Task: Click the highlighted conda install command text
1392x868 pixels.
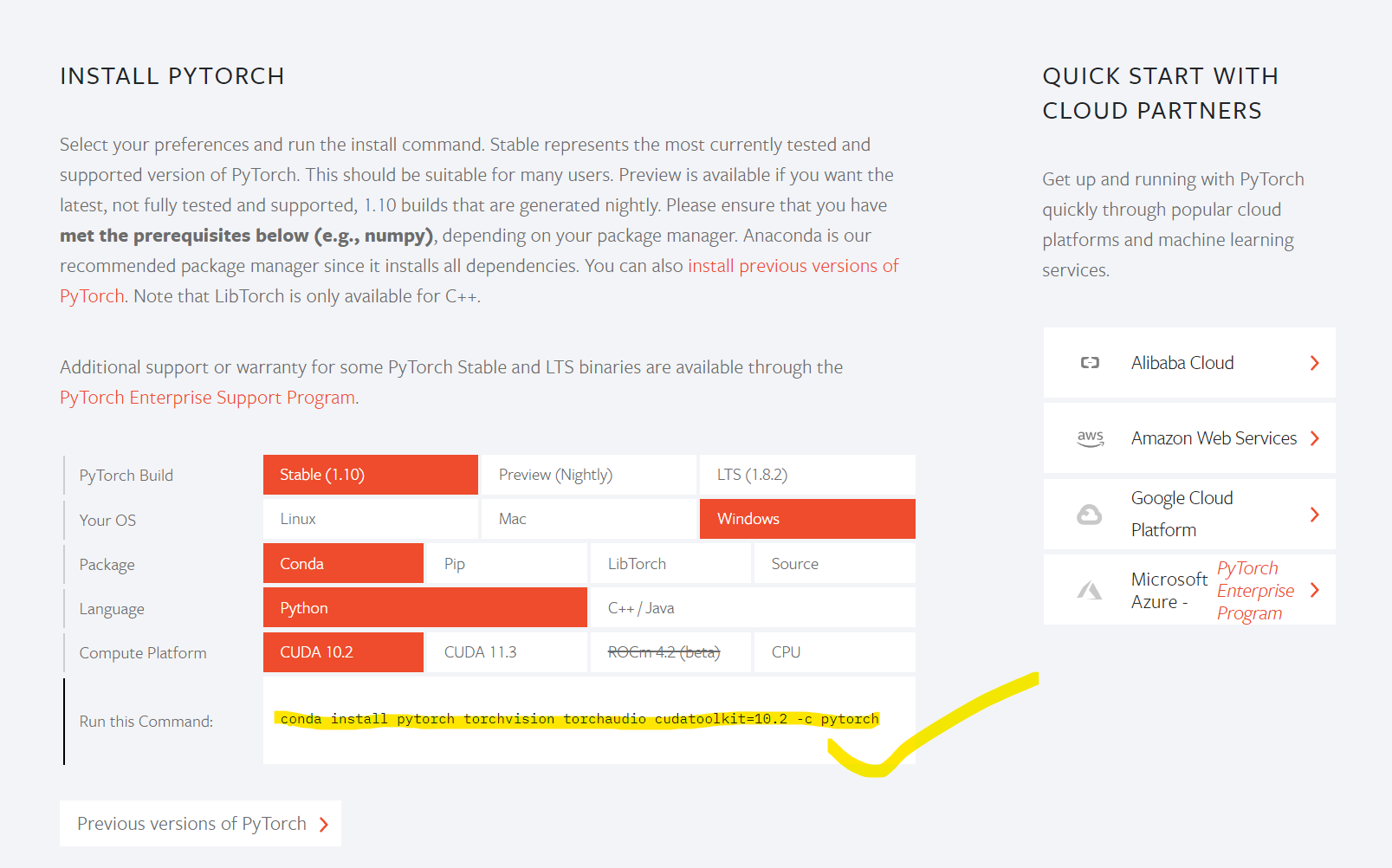Action: (579, 719)
